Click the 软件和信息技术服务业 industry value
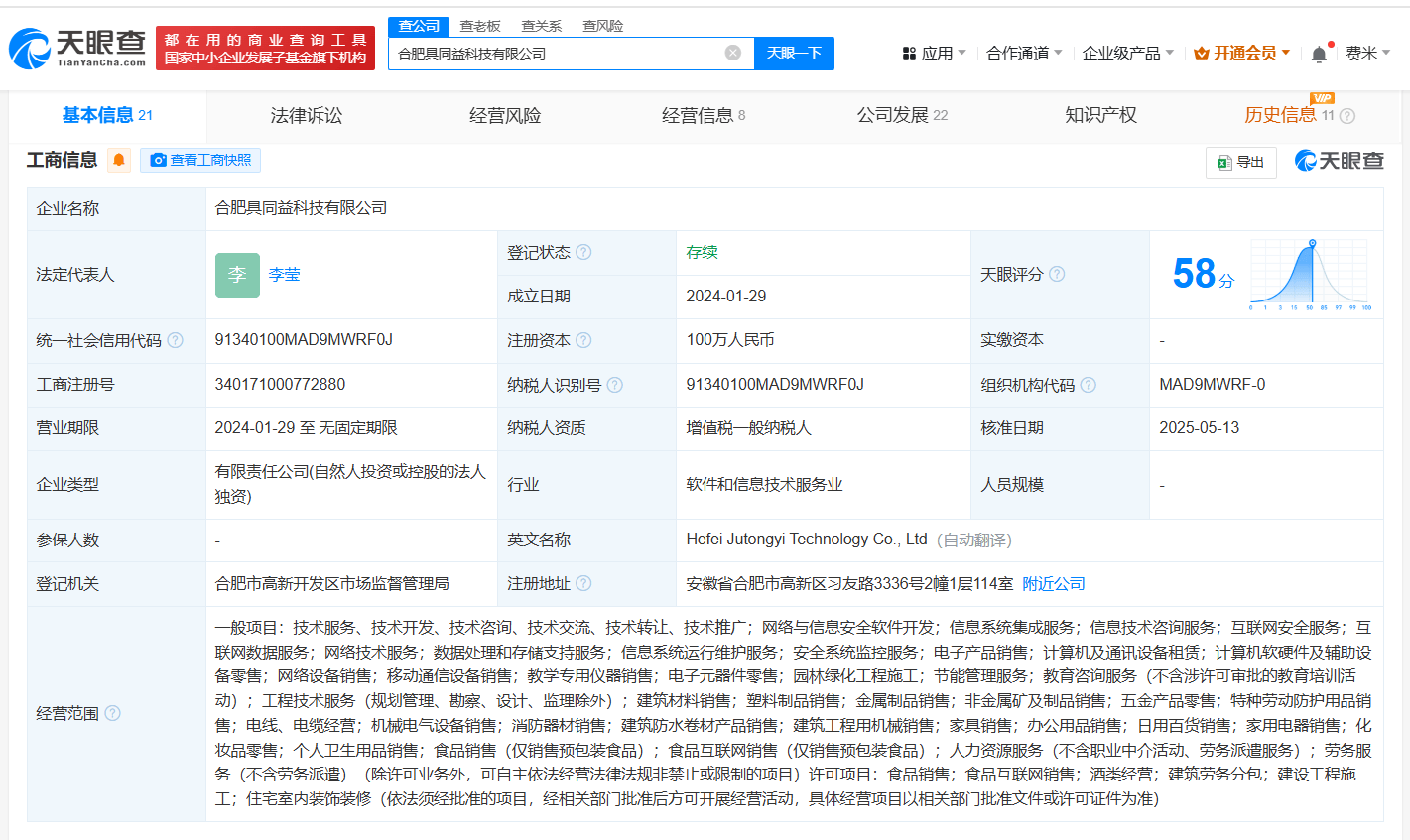 click(x=764, y=484)
